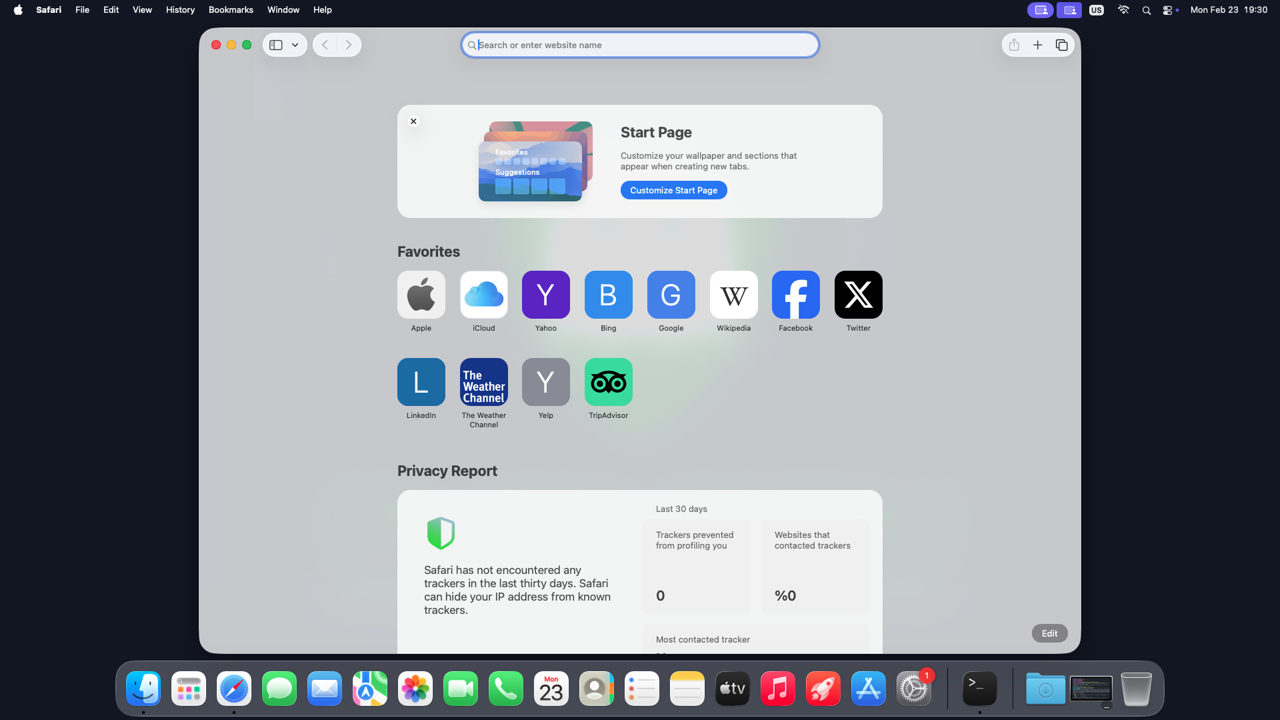1280x720 pixels.
Task: Click the Share toolbar icon
Action: pos(1014,45)
